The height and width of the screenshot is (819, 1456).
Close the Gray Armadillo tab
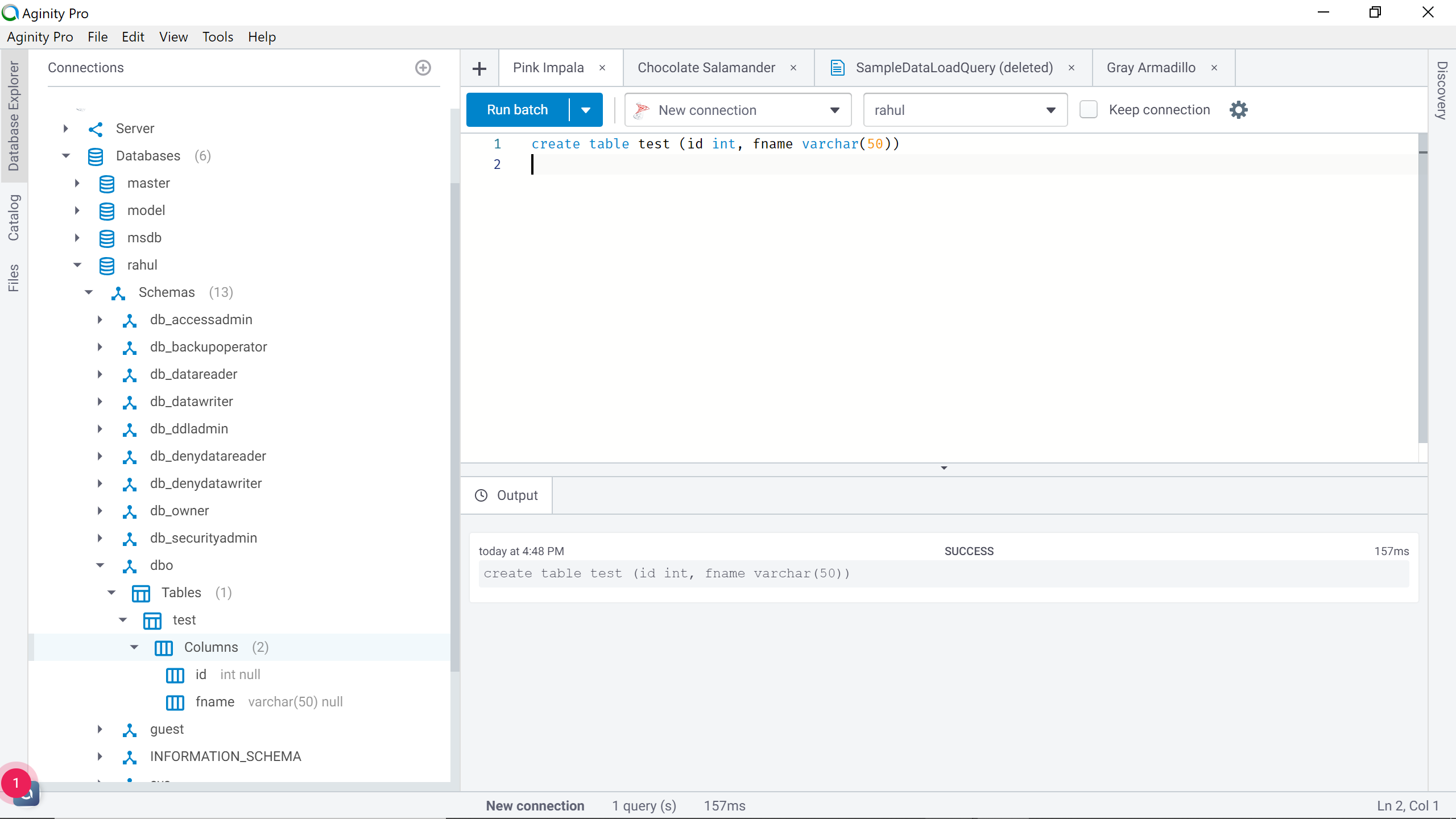click(x=1214, y=68)
